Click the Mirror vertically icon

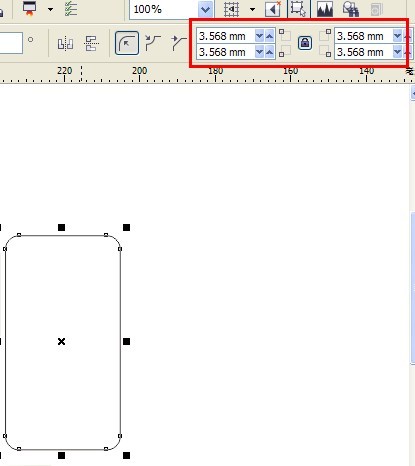[91, 44]
